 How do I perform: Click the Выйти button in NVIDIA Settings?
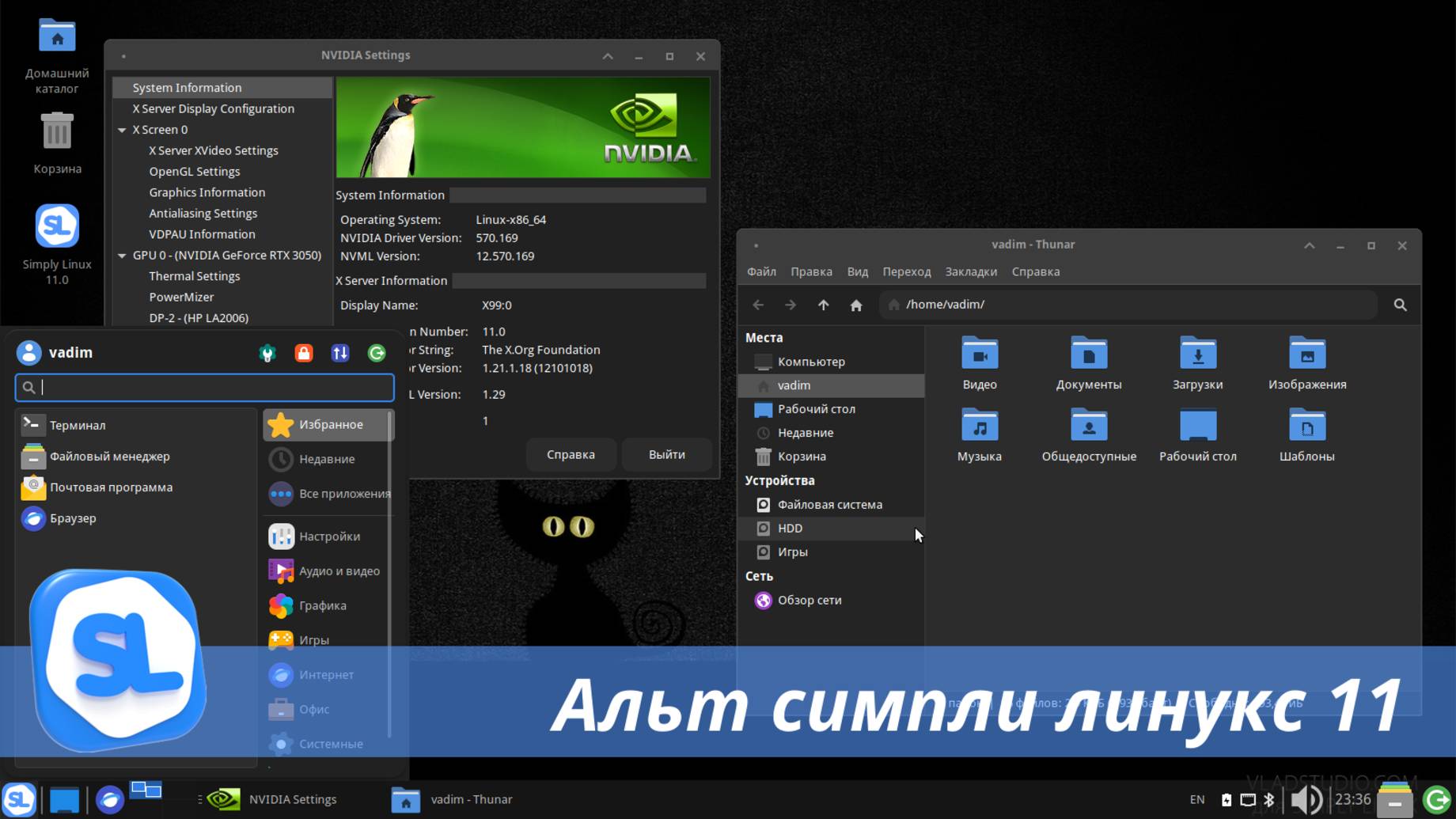(666, 454)
